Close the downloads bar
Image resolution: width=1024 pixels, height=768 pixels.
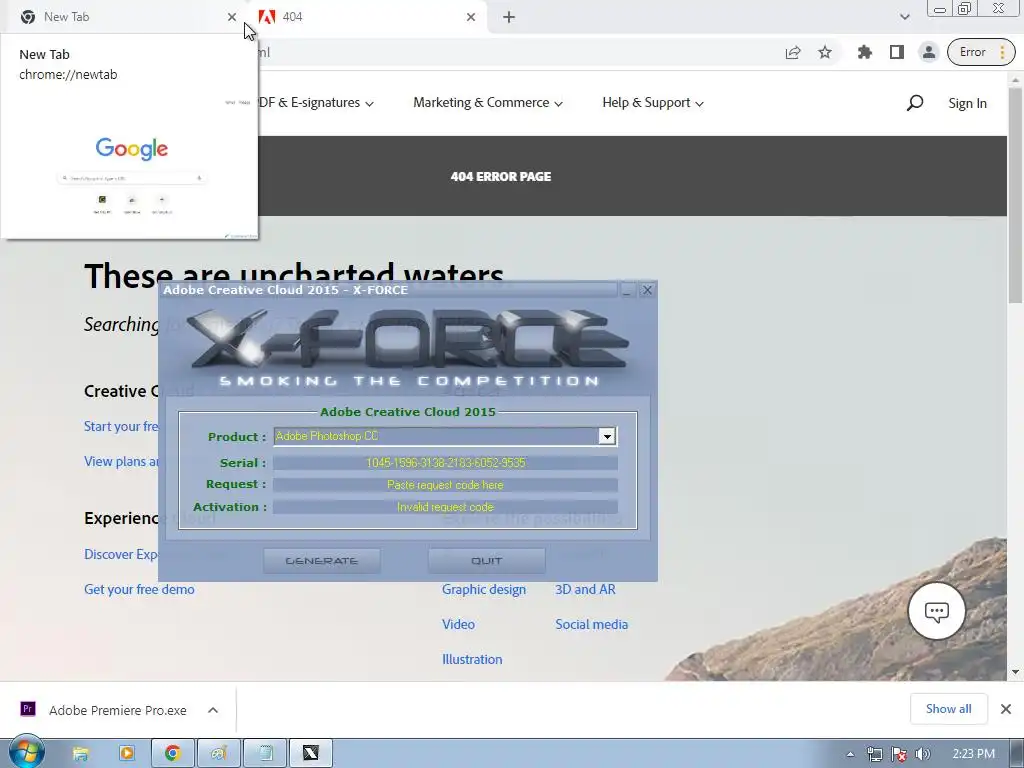(x=1006, y=709)
